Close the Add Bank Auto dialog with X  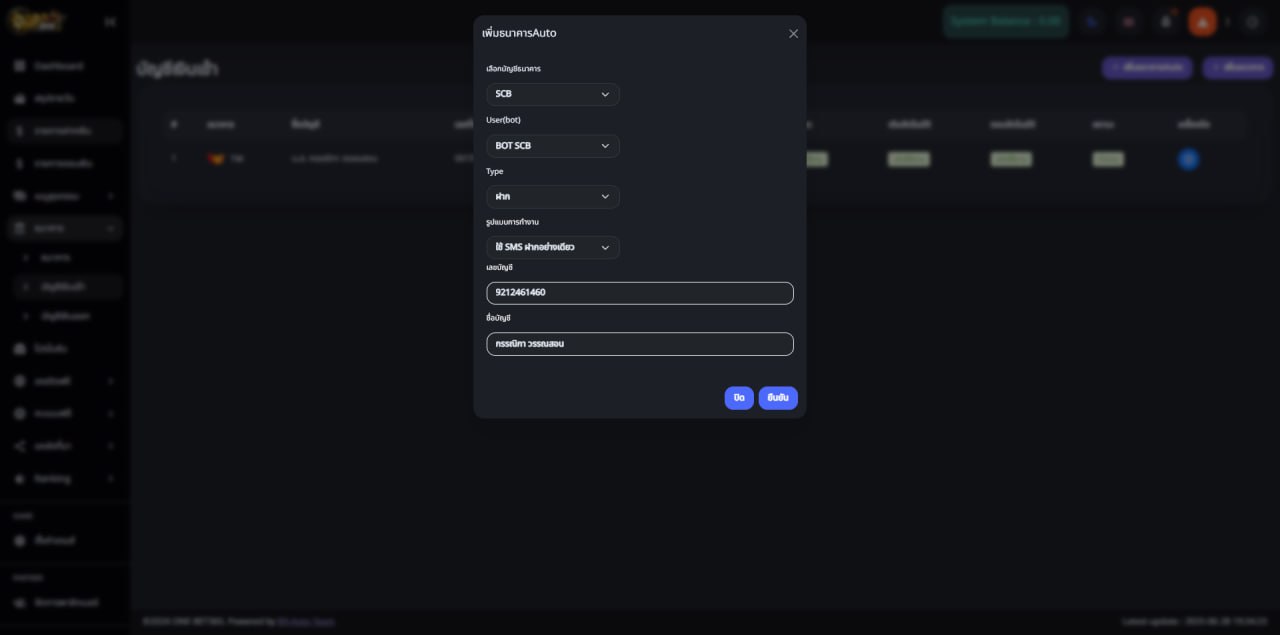[793, 34]
